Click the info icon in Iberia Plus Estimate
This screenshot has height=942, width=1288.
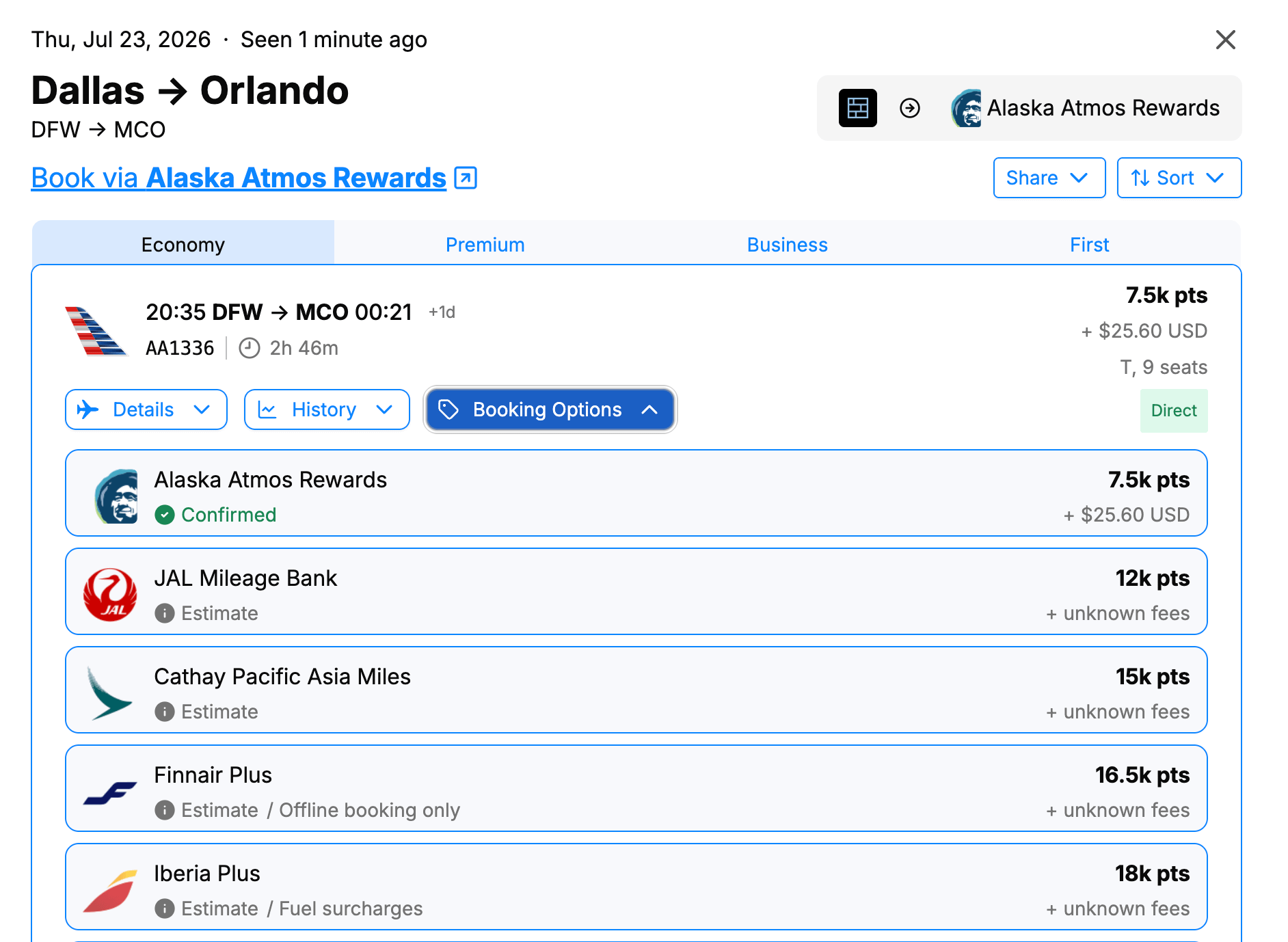(164, 909)
